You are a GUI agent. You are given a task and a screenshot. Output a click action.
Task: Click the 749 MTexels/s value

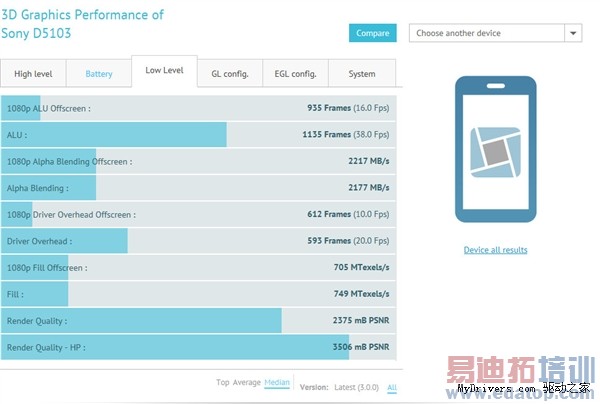click(361, 293)
